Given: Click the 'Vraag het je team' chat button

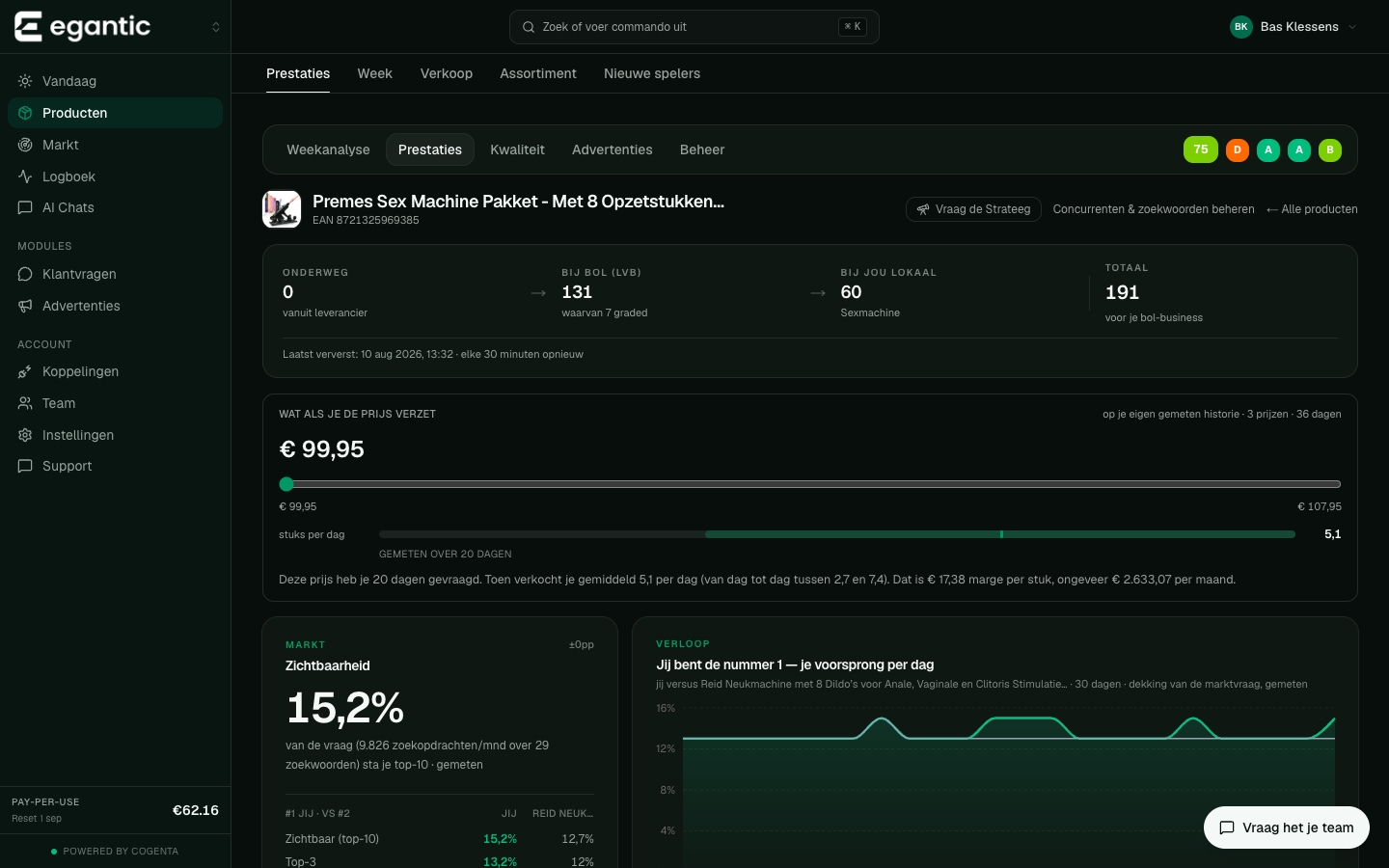Looking at the screenshot, I should (1287, 827).
